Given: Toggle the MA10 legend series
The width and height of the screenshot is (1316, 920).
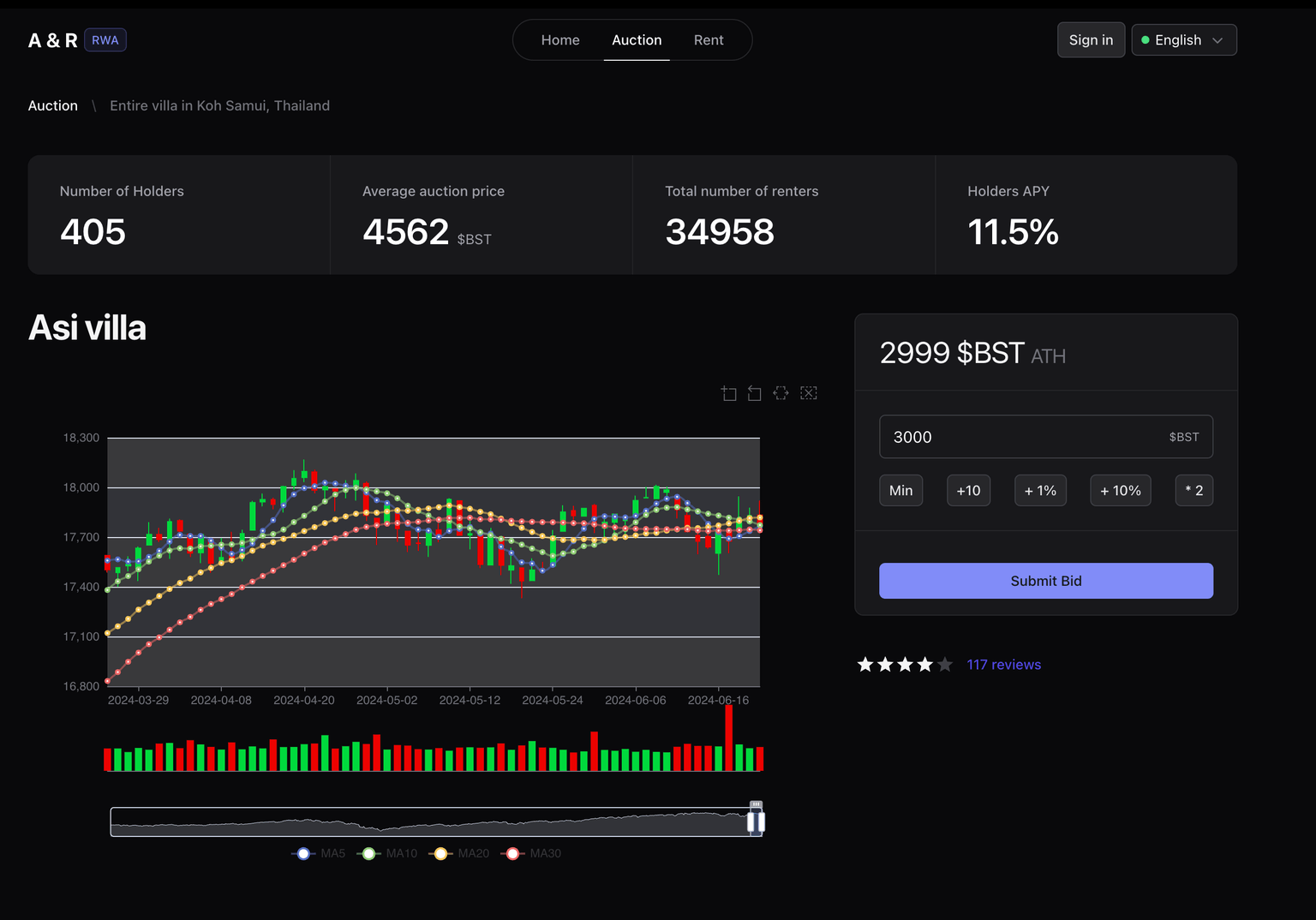Looking at the screenshot, I should pos(390,853).
